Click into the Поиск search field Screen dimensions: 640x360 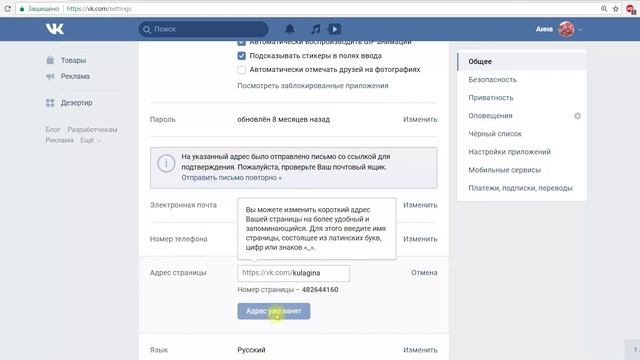203,29
